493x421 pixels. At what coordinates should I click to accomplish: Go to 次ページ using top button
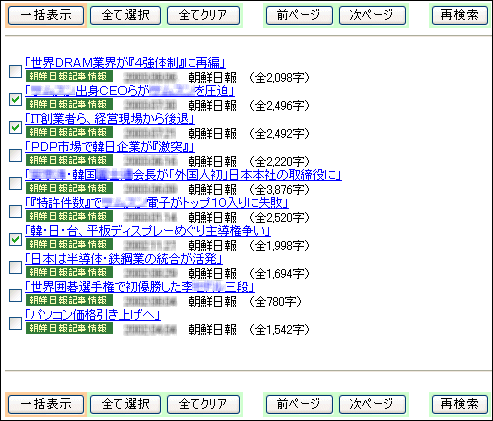tap(372, 15)
